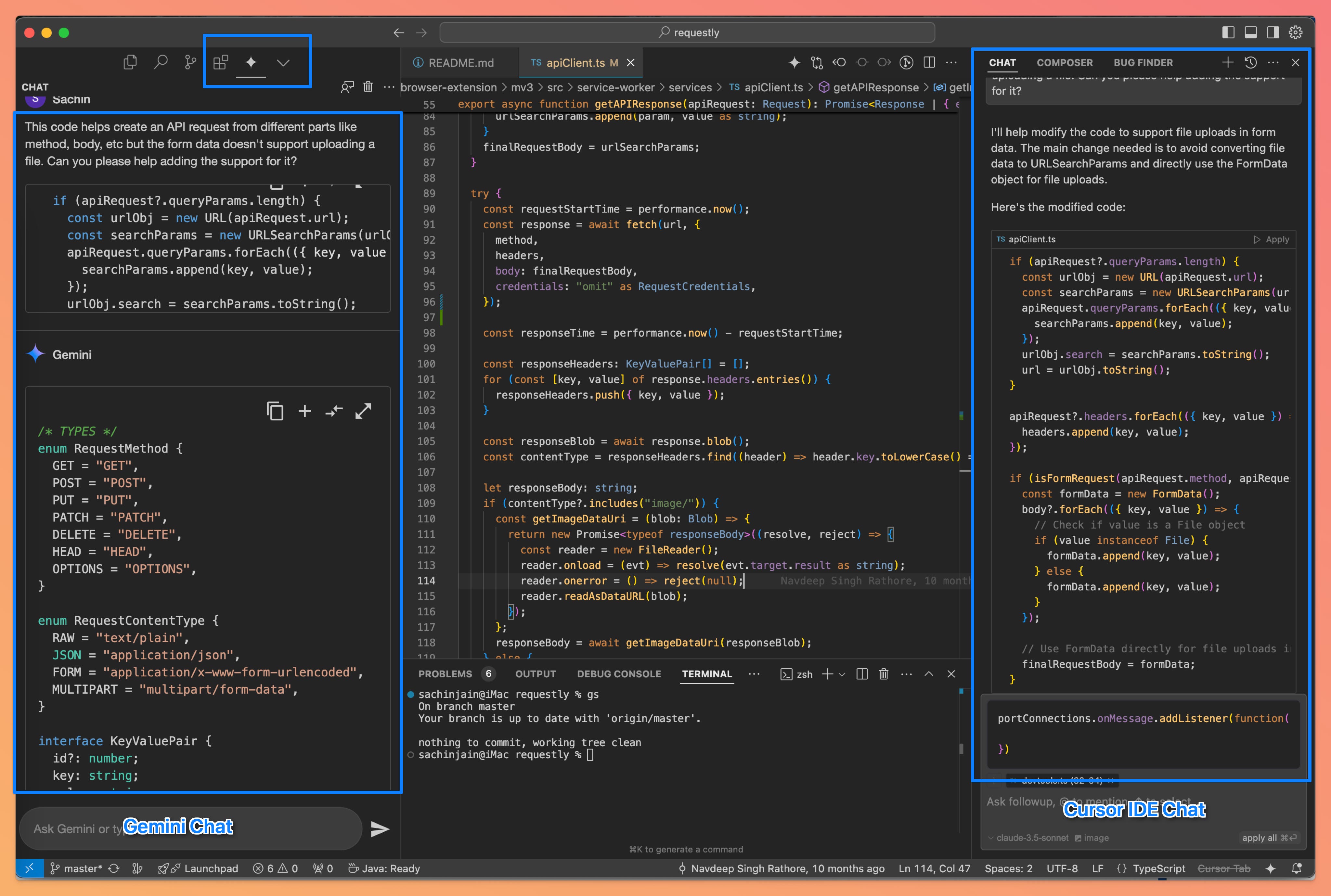This screenshot has width=1331, height=896.
Task: Click the Gemini sparkle icon in the toolbar
Action: point(251,63)
